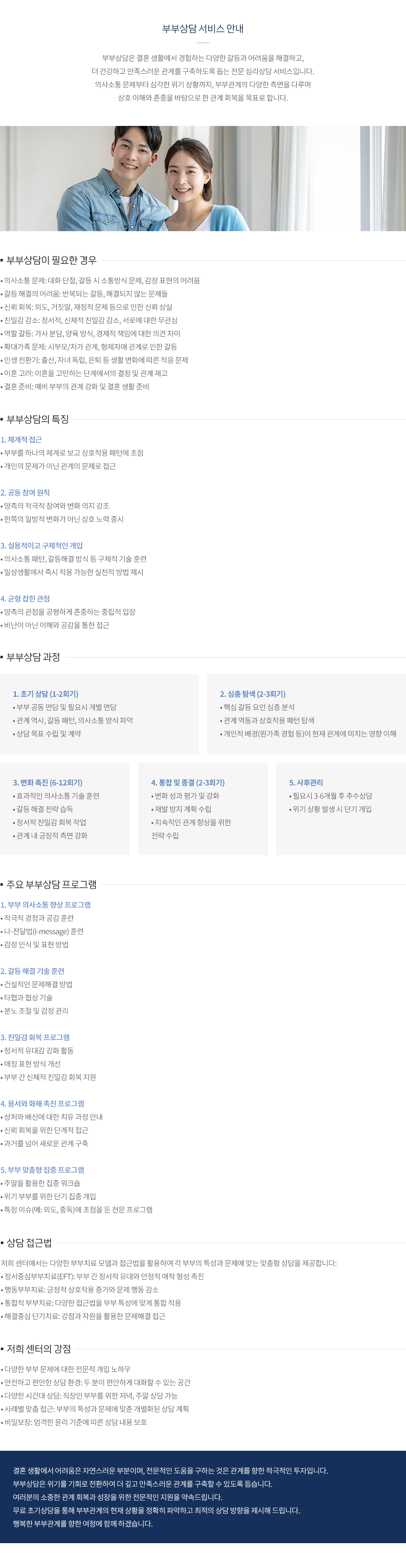Click the '부부상담이 필요한 경우' section heading
Viewport: 406px width, 1568px height.
[x=51, y=260]
